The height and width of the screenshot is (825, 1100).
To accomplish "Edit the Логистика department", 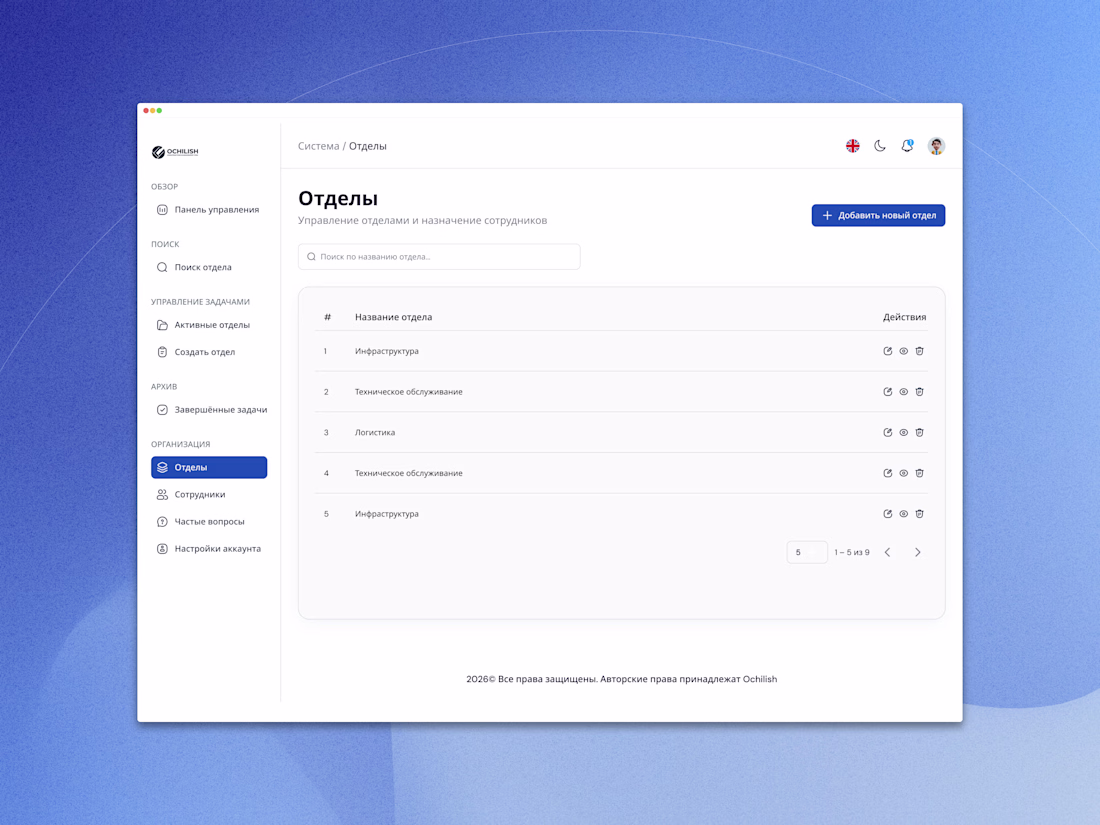I will pos(887,432).
